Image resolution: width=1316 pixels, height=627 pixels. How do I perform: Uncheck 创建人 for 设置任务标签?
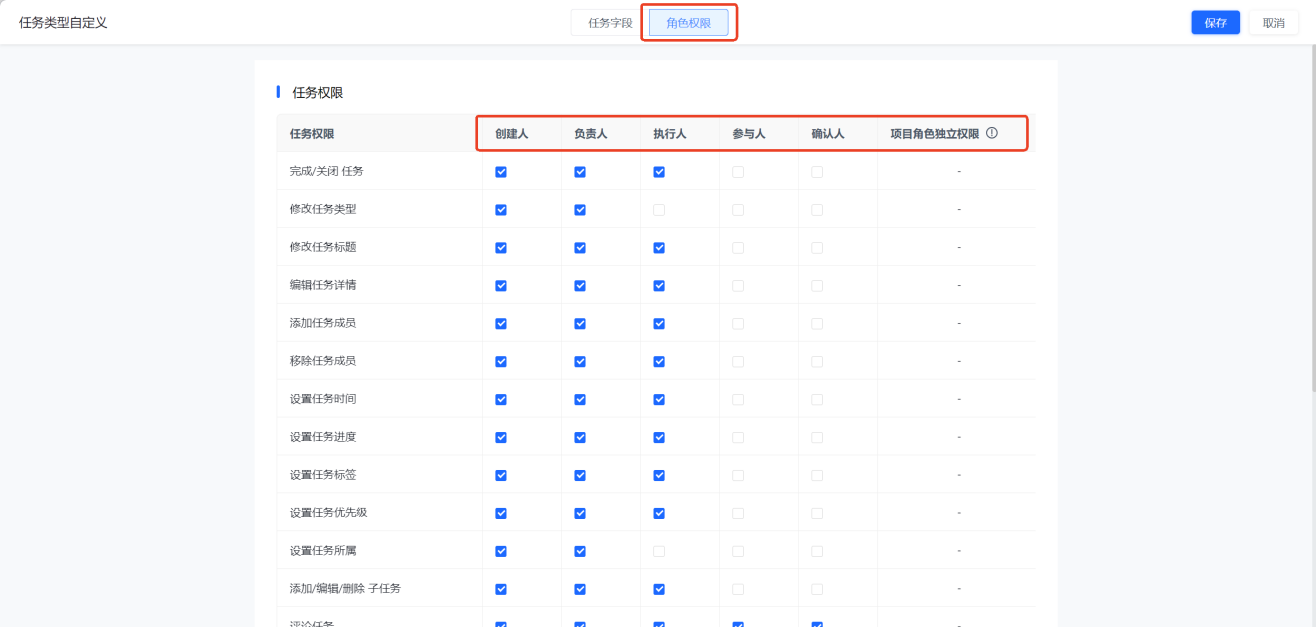coord(501,475)
